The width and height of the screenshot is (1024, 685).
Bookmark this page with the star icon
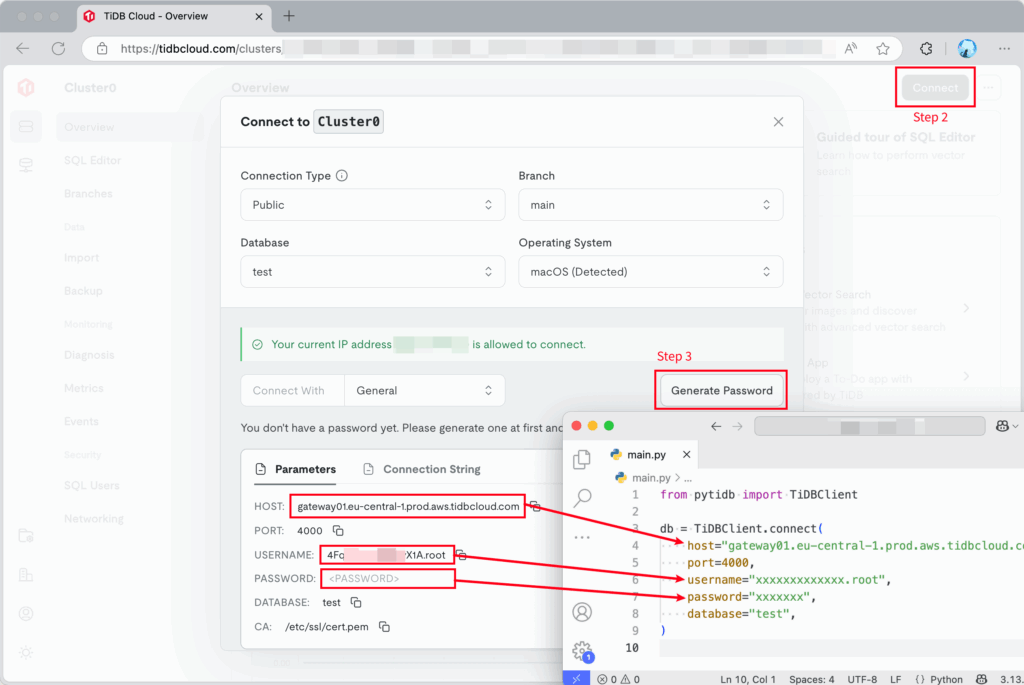click(883, 48)
